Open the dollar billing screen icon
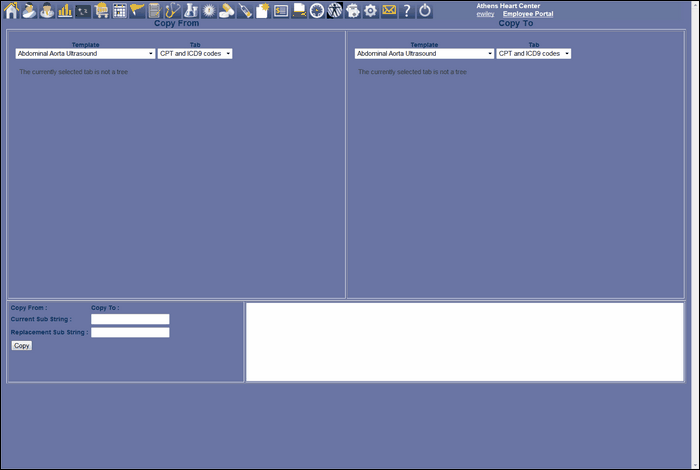700x470 pixels. tap(281, 10)
